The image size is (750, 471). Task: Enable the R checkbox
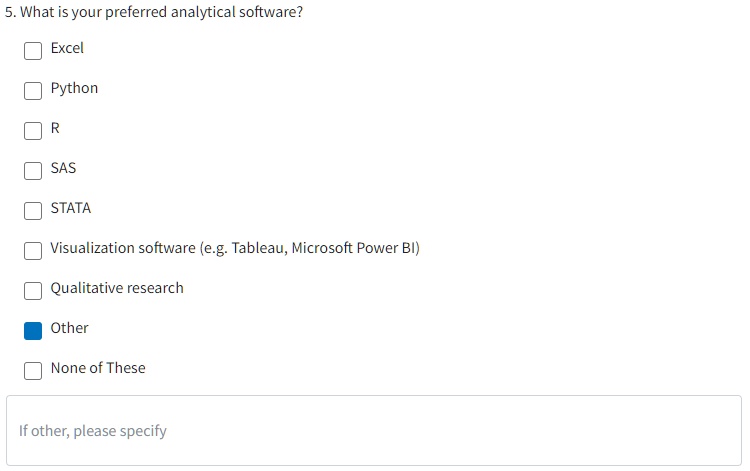click(x=33, y=130)
